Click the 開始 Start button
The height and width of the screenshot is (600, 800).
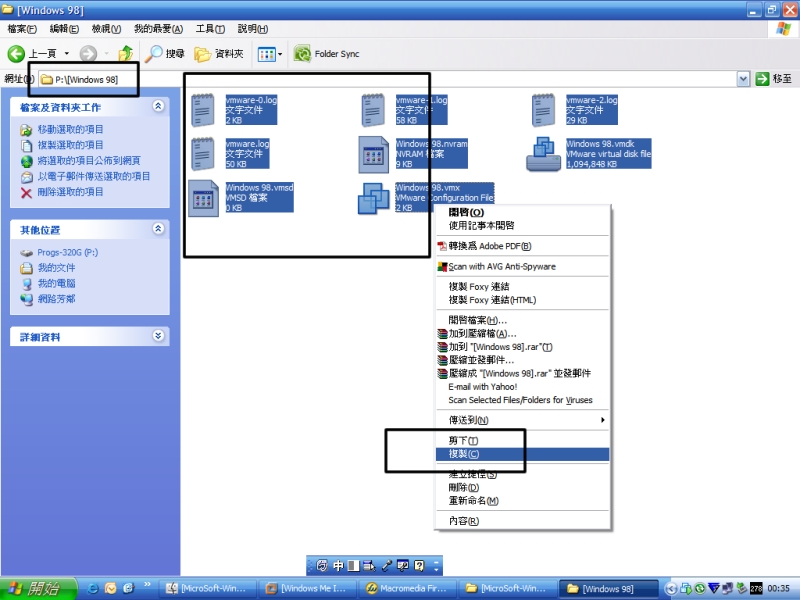coord(38,589)
